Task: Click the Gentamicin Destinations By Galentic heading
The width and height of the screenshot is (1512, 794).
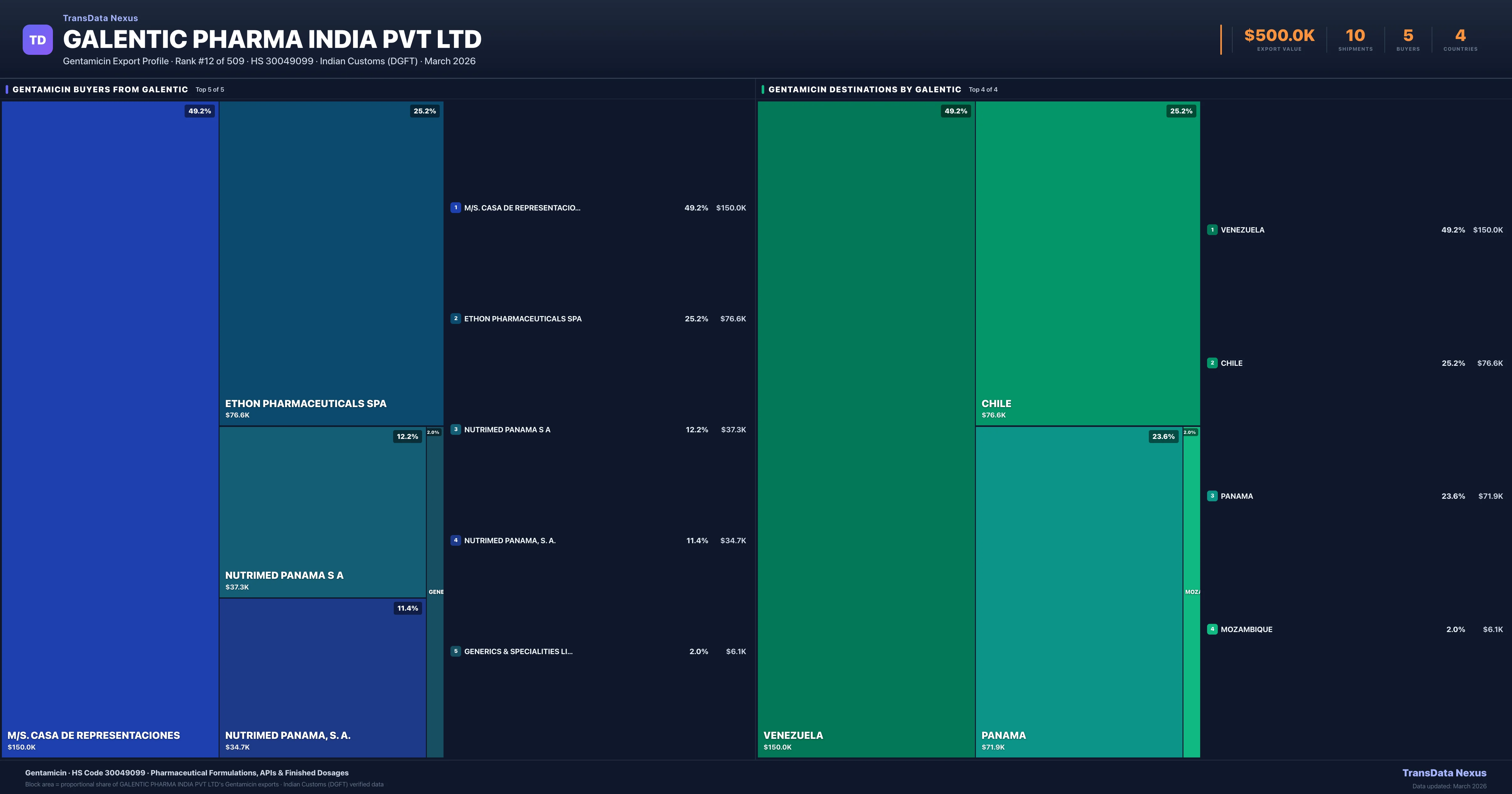Action: point(864,89)
